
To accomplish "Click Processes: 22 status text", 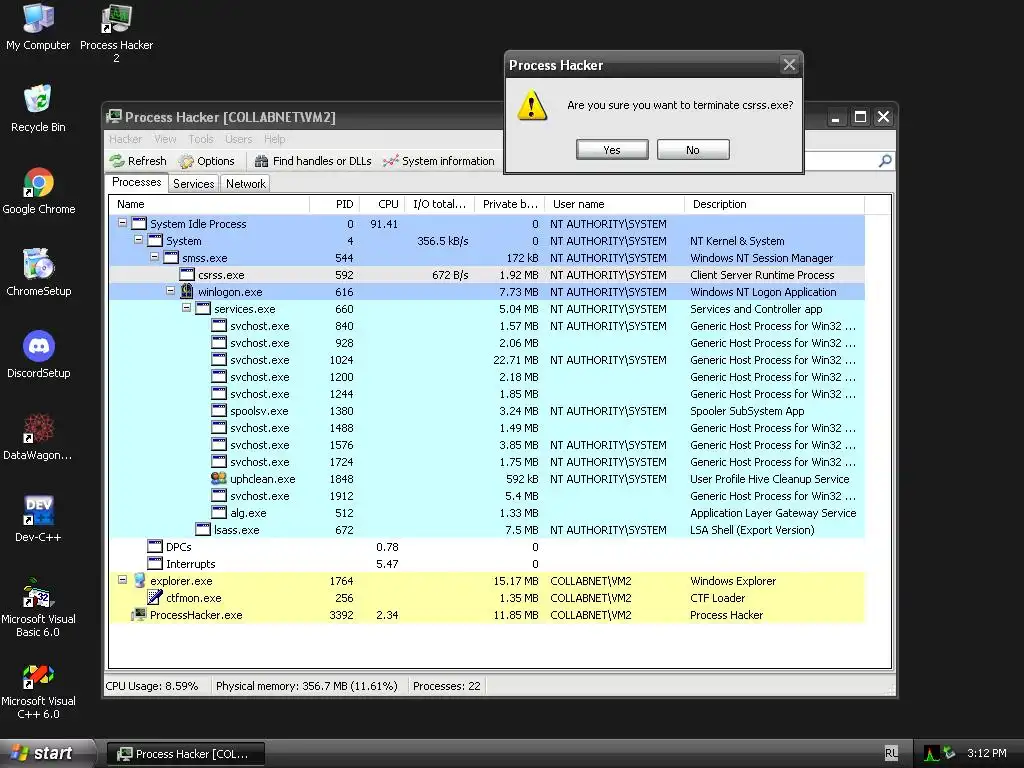I will point(447,686).
